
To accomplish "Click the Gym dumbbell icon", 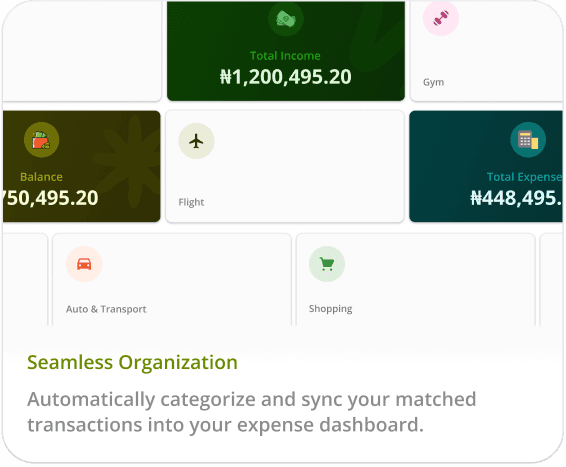I will [441, 18].
